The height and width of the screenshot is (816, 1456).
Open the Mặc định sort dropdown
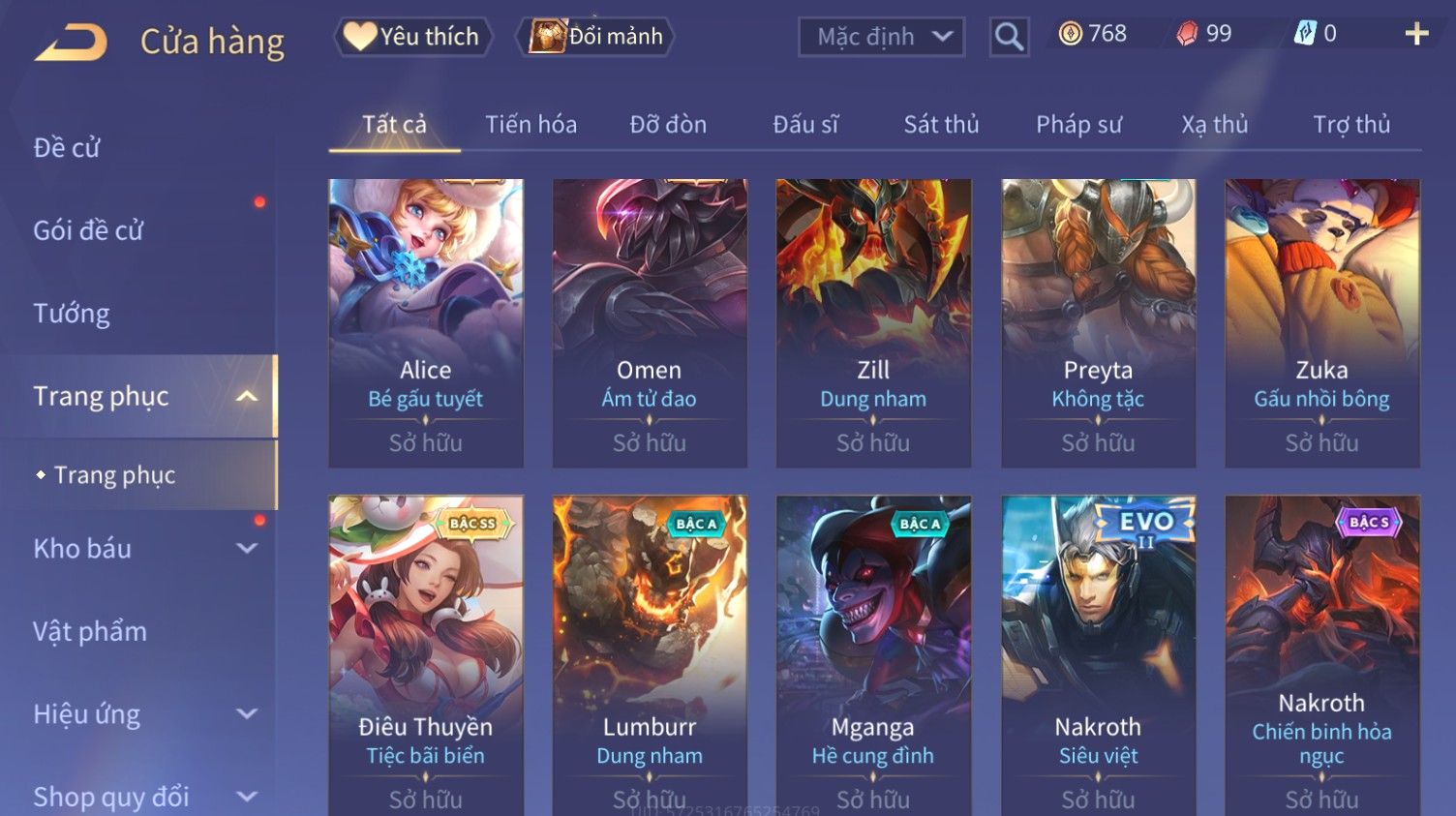881,37
